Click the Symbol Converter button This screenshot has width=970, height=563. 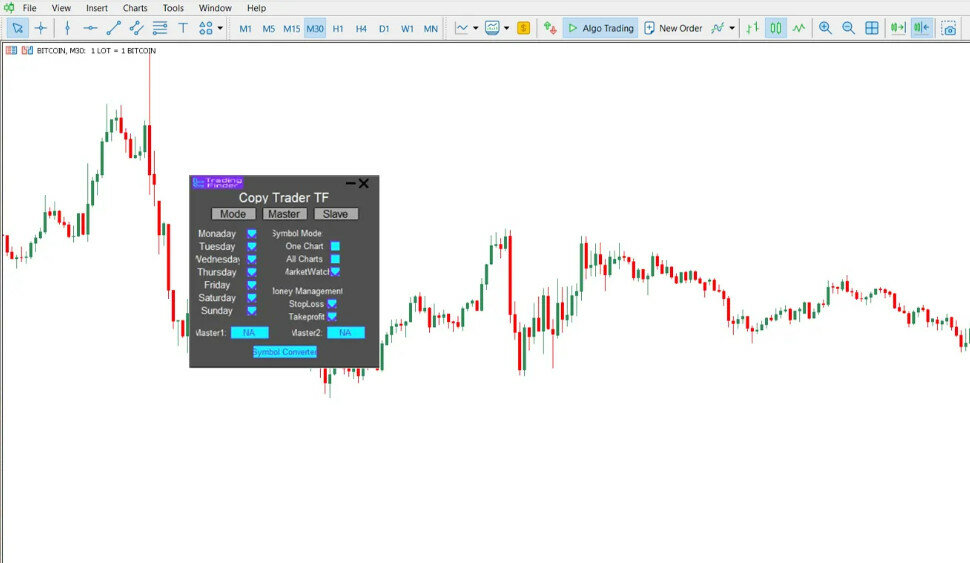[285, 352]
